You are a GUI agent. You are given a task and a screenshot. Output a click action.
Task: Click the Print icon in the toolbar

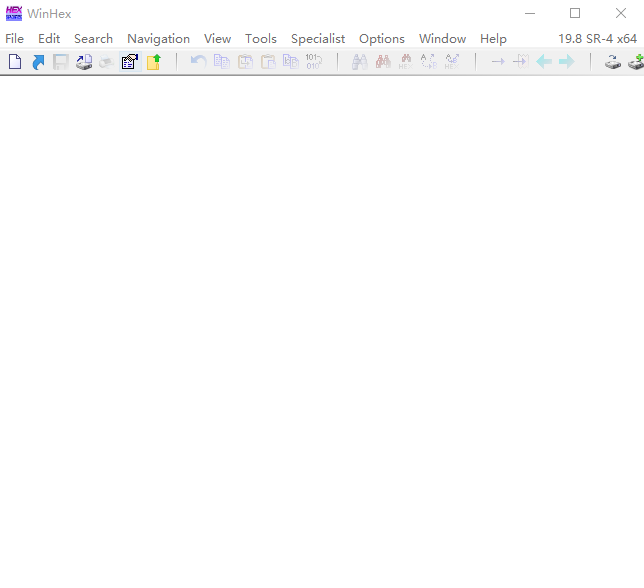pos(107,62)
